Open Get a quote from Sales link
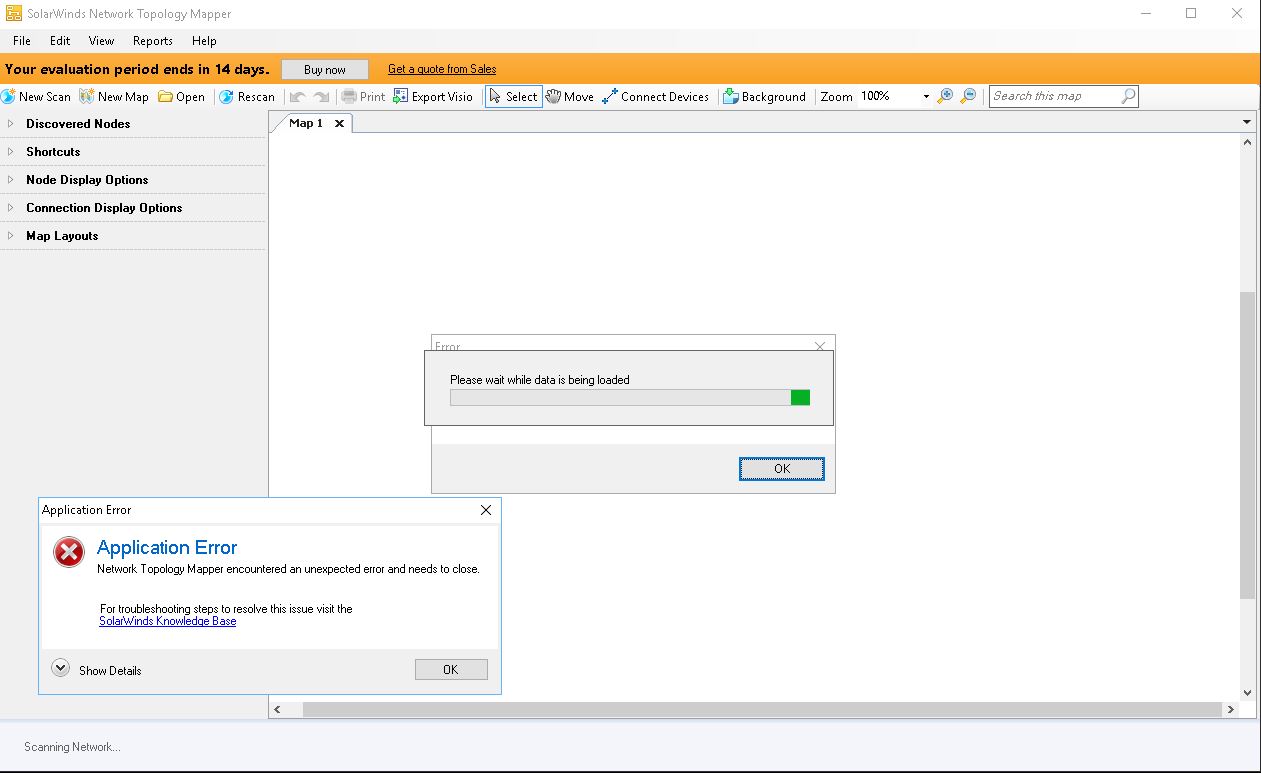The width and height of the screenshot is (1261, 773). coord(442,69)
